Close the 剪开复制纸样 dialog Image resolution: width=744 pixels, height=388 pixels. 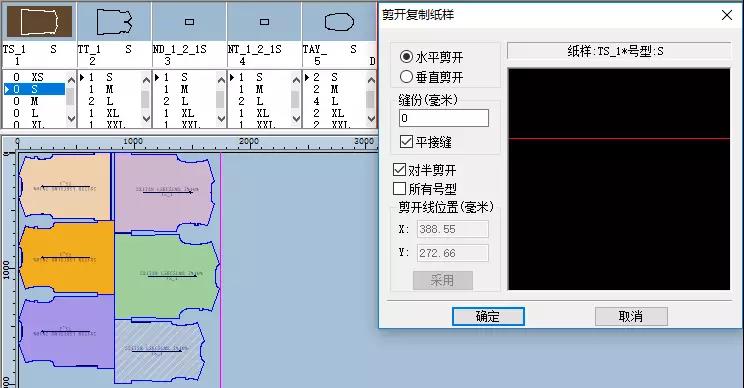point(727,15)
